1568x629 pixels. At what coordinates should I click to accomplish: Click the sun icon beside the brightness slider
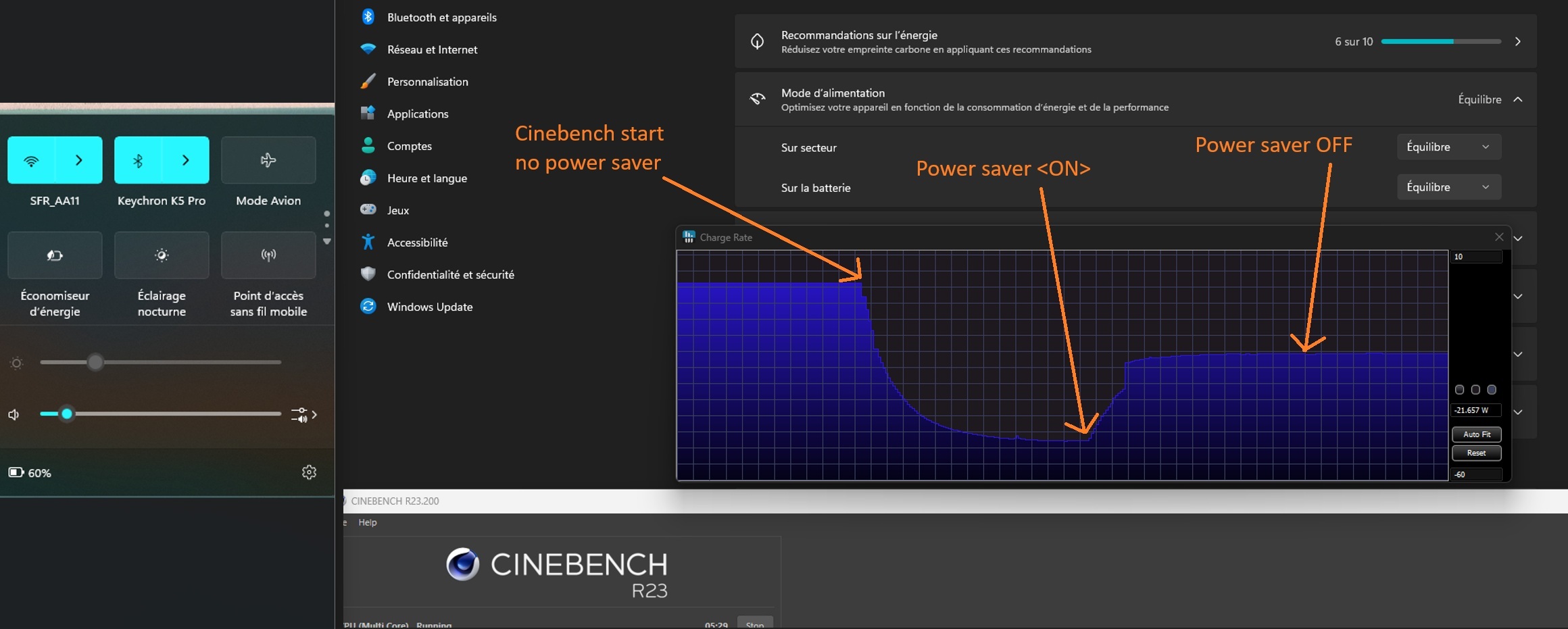pyautogui.click(x=17, y=363)
